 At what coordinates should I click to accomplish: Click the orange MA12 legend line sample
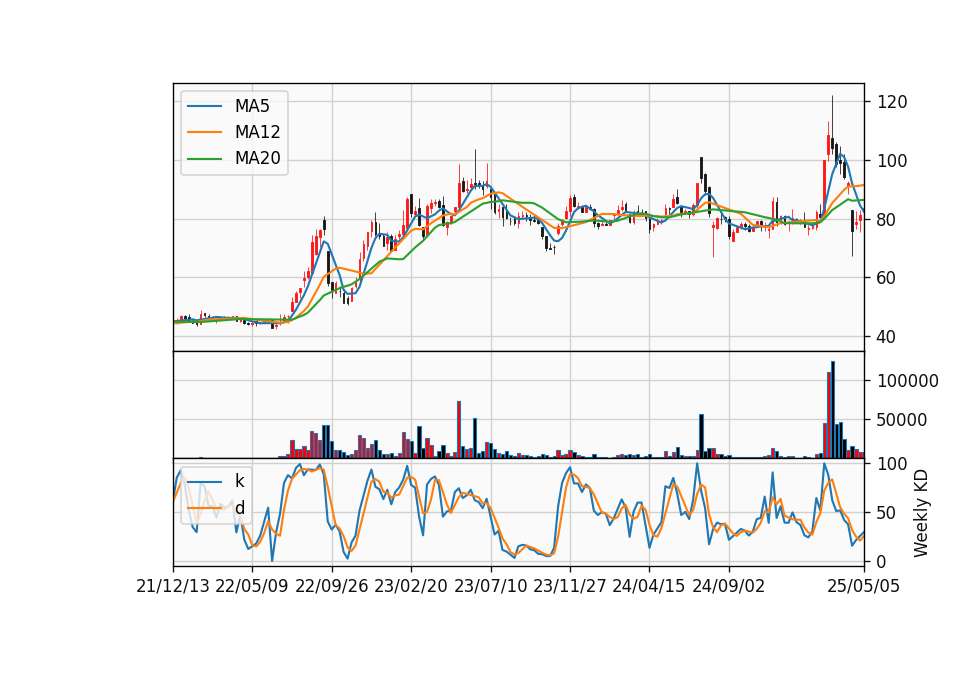(204, 133)
